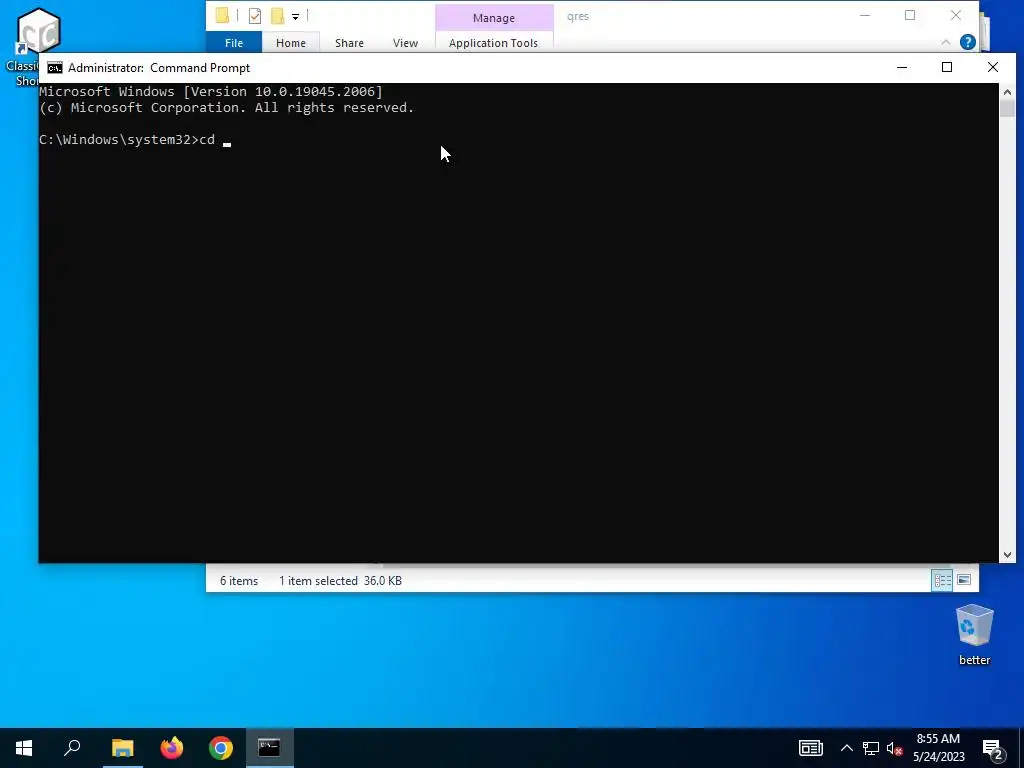Open Explorer Help question mark icon

[x=967, y=42]
